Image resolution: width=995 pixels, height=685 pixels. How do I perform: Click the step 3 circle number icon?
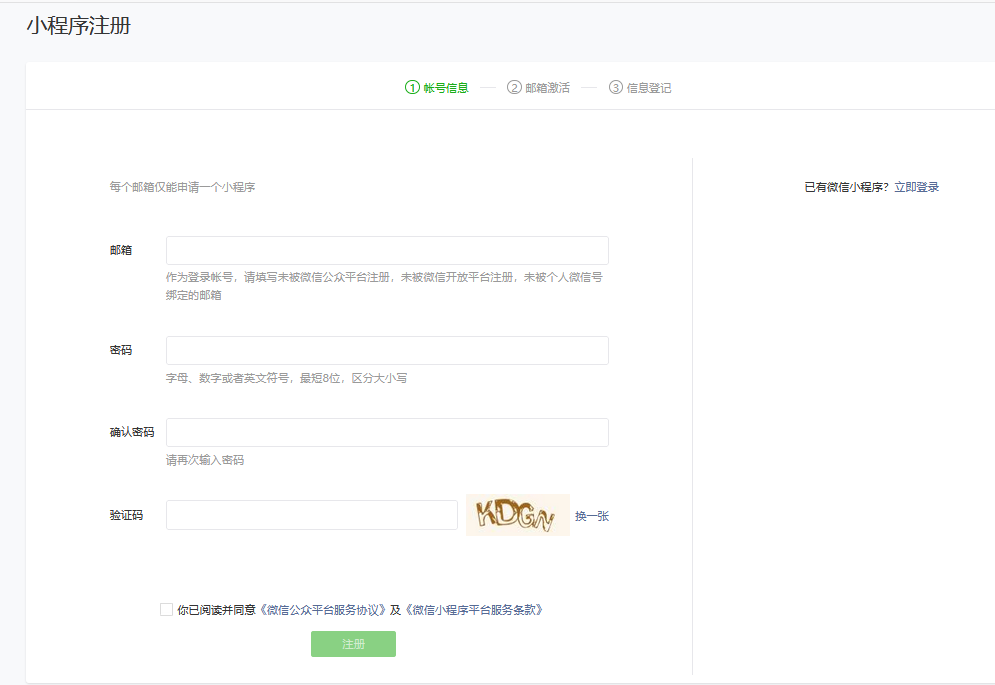tap(615, 88)
